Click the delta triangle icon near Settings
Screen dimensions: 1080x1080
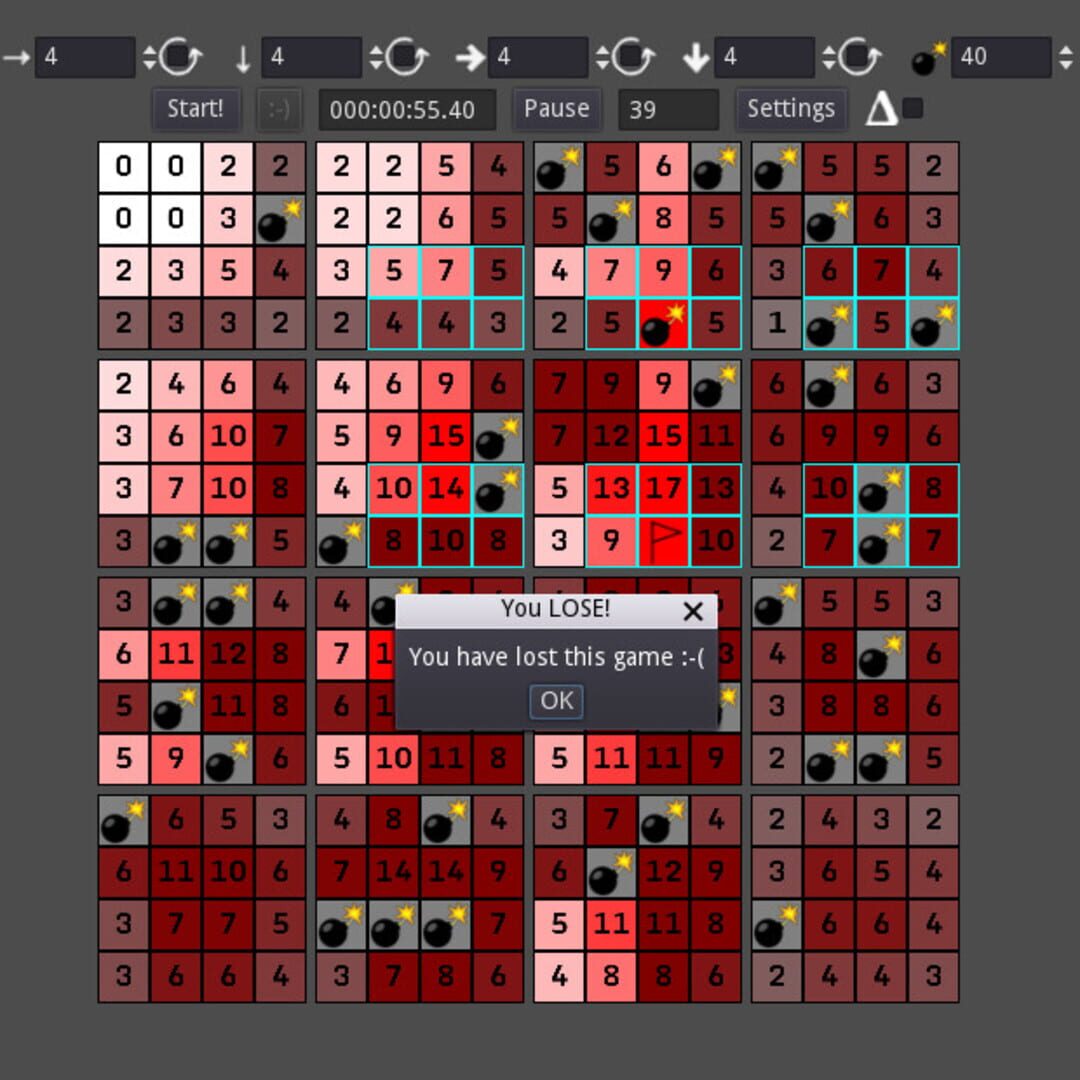(881, 108)
